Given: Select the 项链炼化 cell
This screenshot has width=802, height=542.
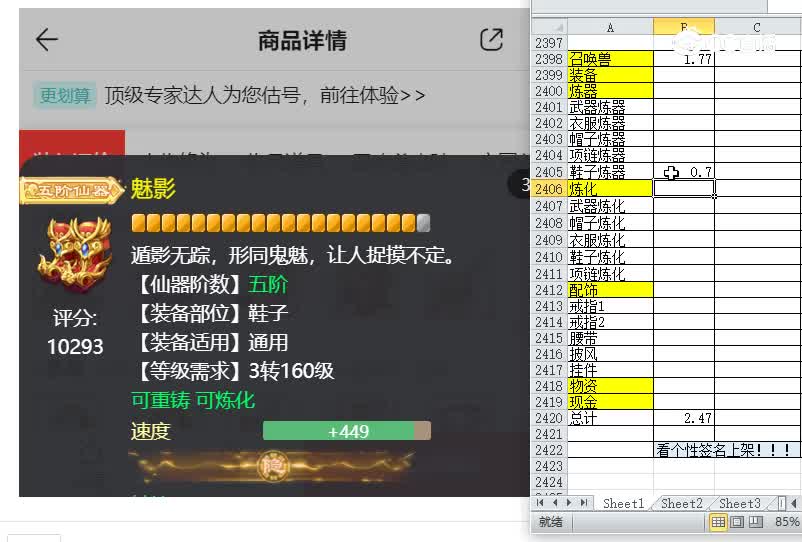Looking at the screenshot, I should coord(610,274).
